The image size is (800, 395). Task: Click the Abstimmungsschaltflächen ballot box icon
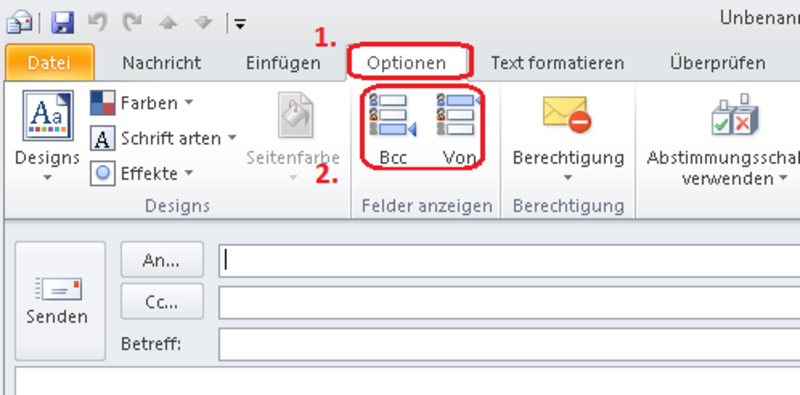tap(735, 114)
